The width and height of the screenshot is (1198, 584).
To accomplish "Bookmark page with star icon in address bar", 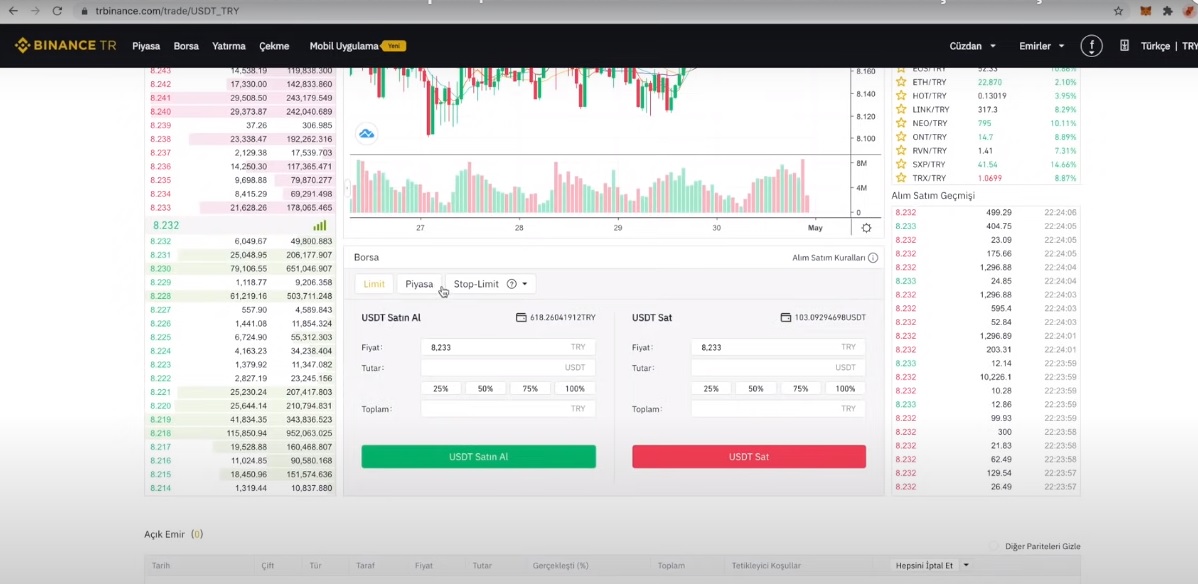I will 1119,11.
